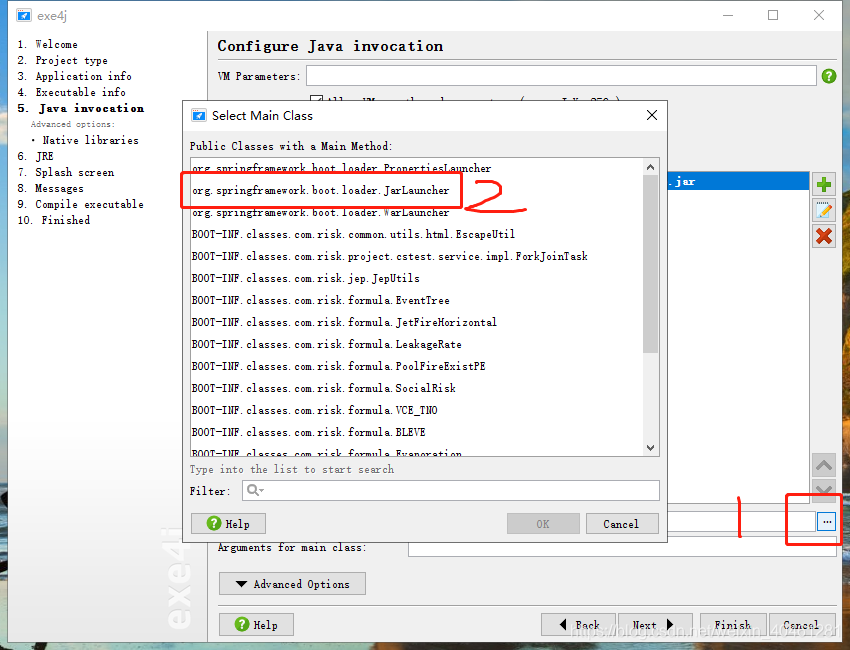Screen dimensions: 850x650
Task: Expand the Advanced Options section
Action: [x=292, y=583]
